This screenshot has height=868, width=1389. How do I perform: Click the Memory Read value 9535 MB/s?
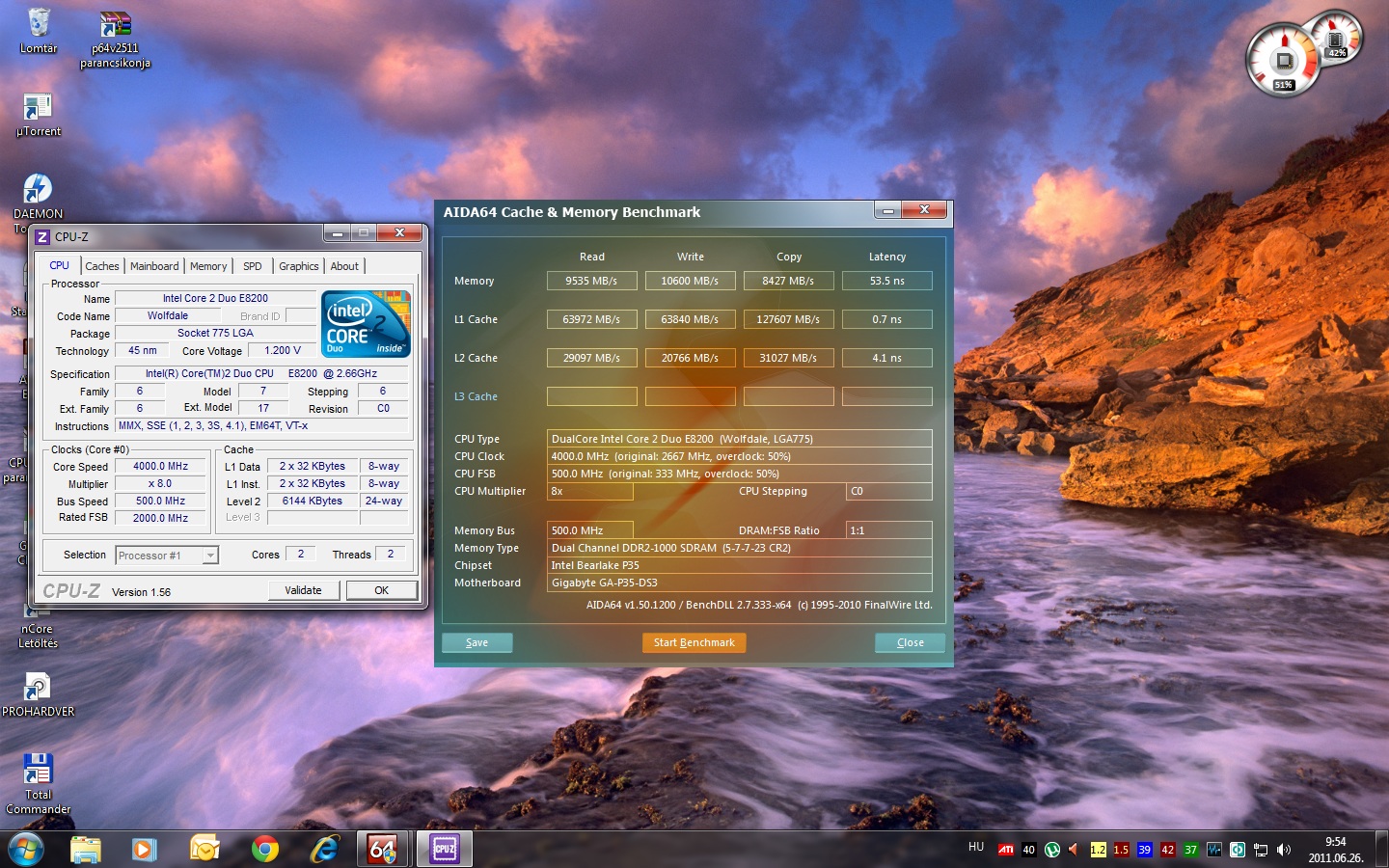[x=592, y=281]
